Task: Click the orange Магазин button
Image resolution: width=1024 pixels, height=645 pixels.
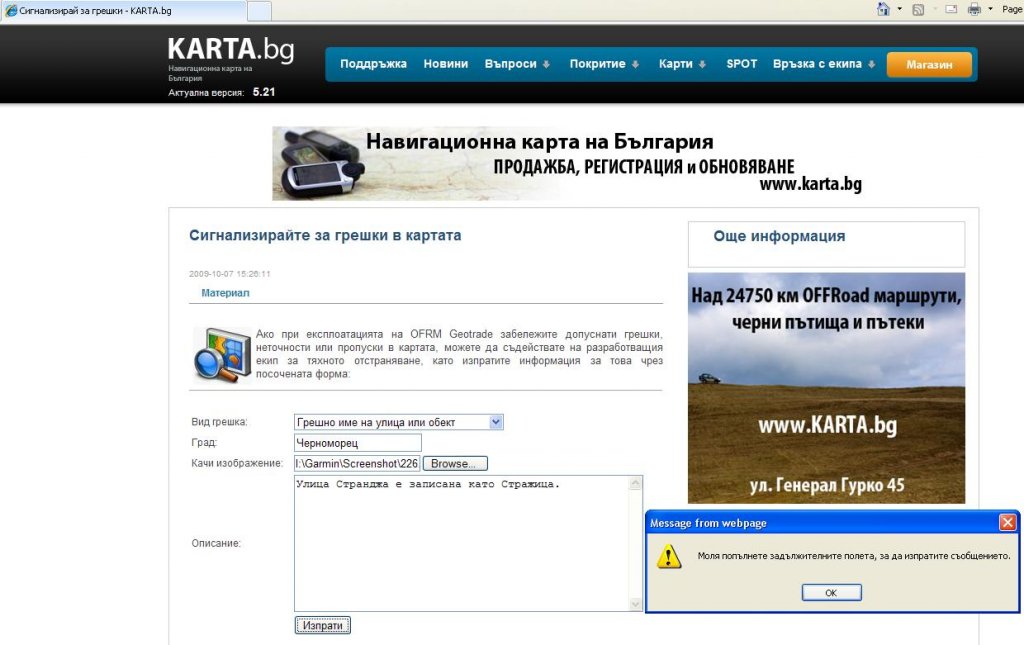Action: tap(929, 65)
